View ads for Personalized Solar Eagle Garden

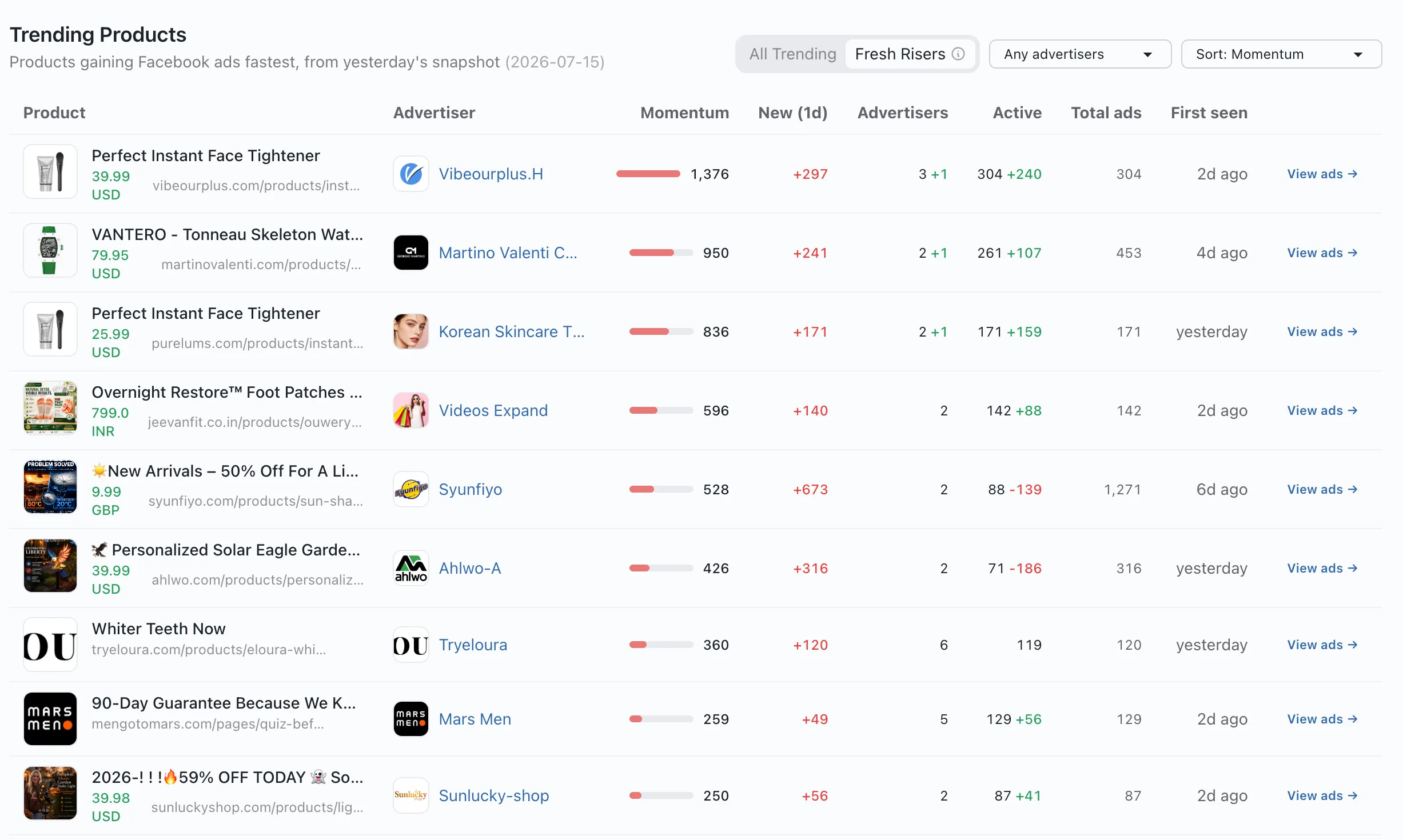(1322, 568)
